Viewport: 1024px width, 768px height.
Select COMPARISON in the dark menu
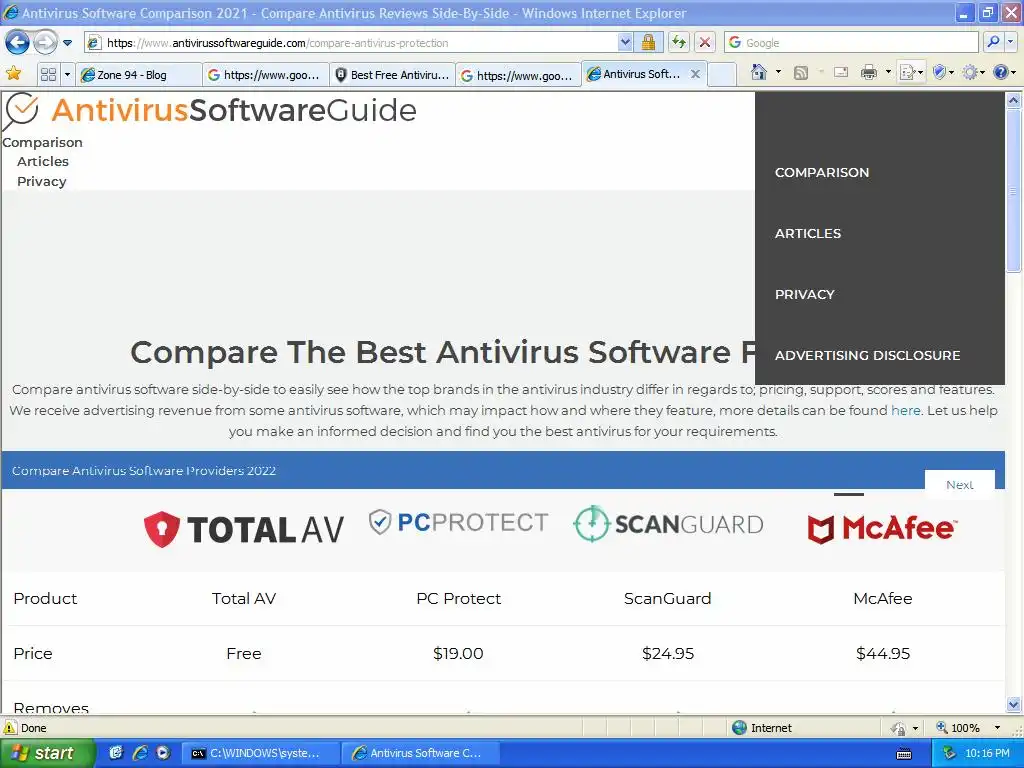coord(822,172)
